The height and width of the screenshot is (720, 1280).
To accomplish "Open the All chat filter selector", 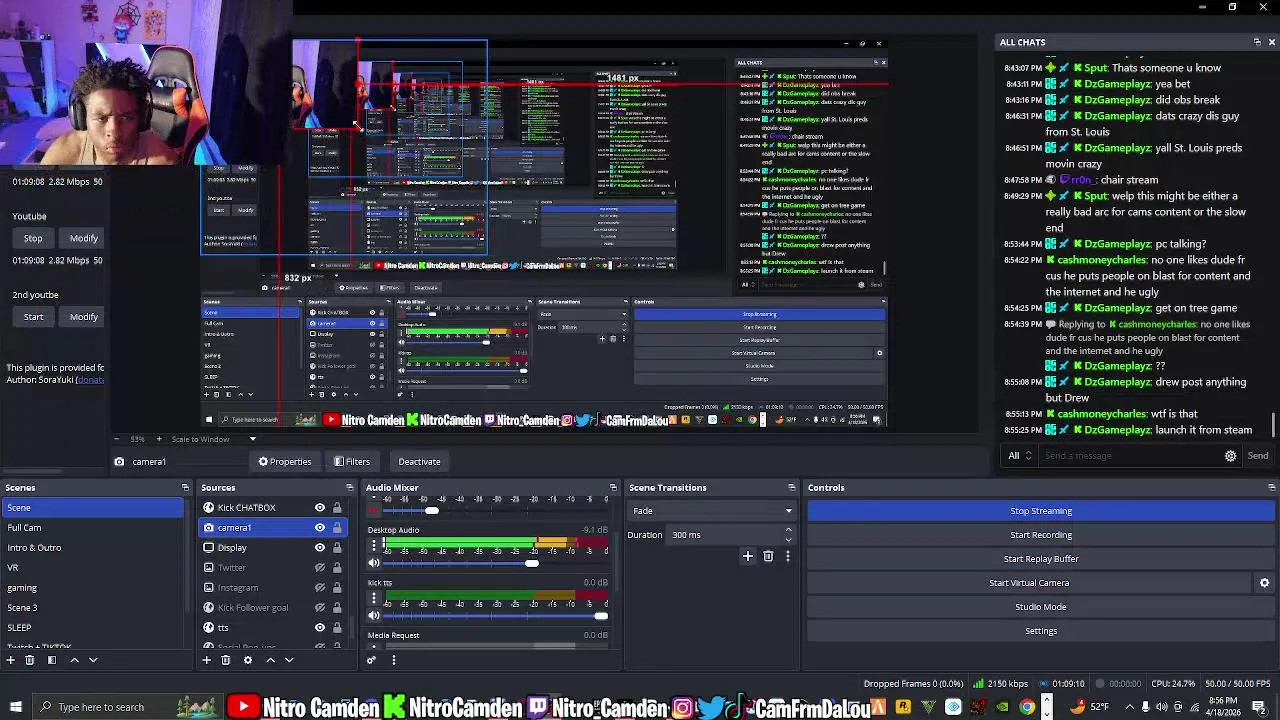I will (x=1020, y=456).
